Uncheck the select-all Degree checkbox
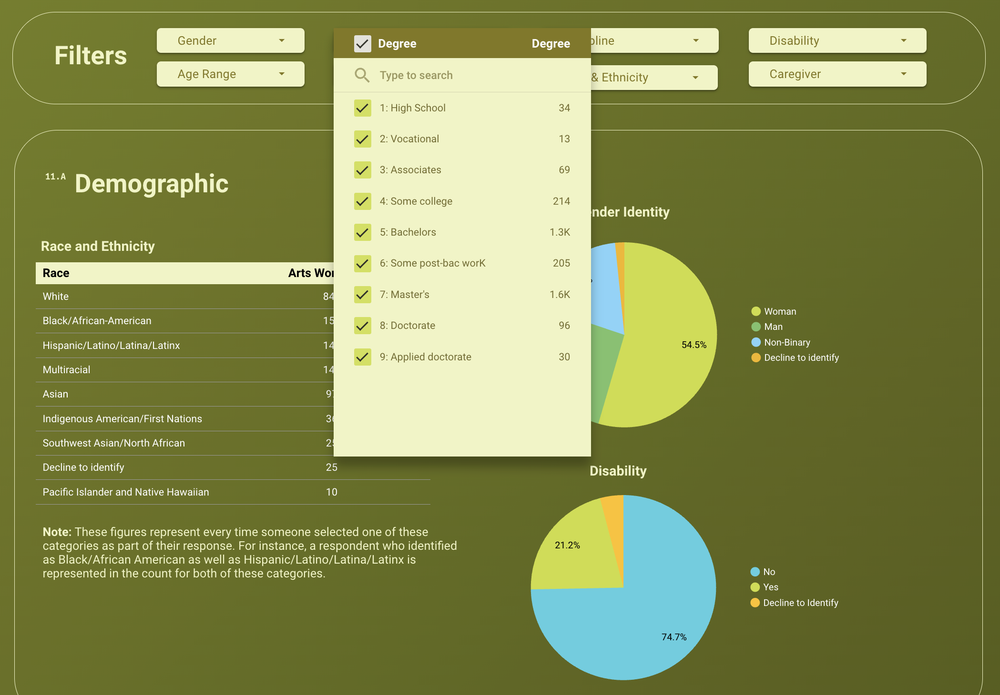This screenshot has width=1000, height=695. [x=362, y=43]
